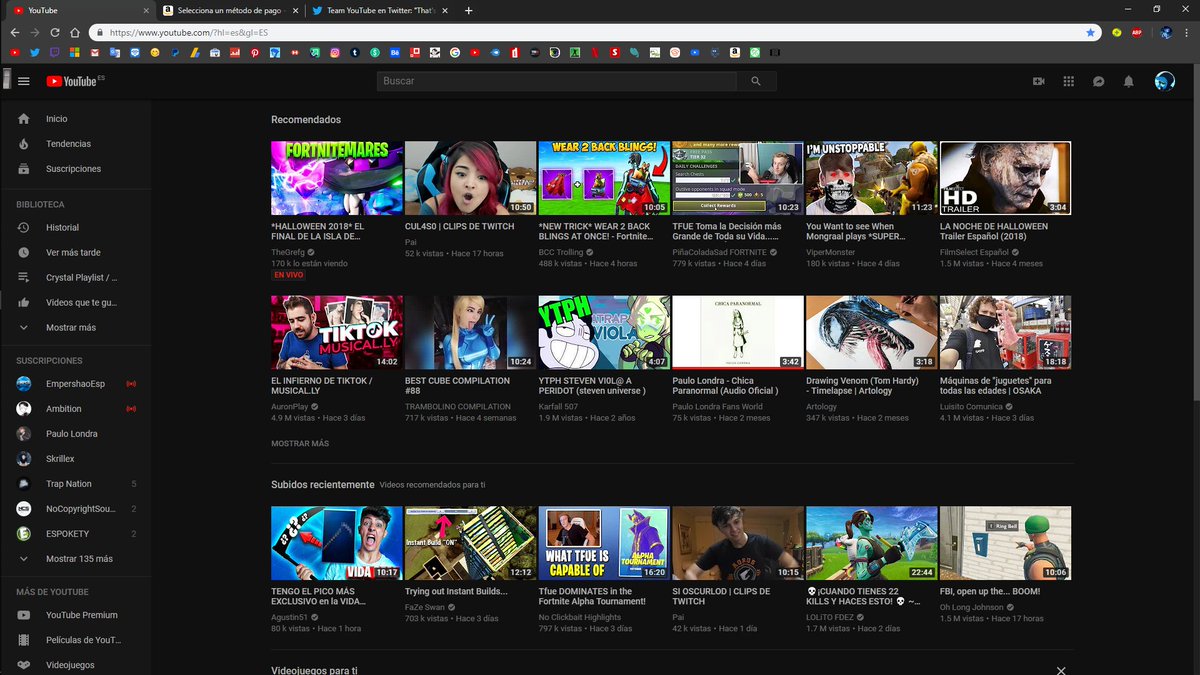Open Skrillex subscription channel
This screenshot has width=1200, height=675.
(76, 459)
